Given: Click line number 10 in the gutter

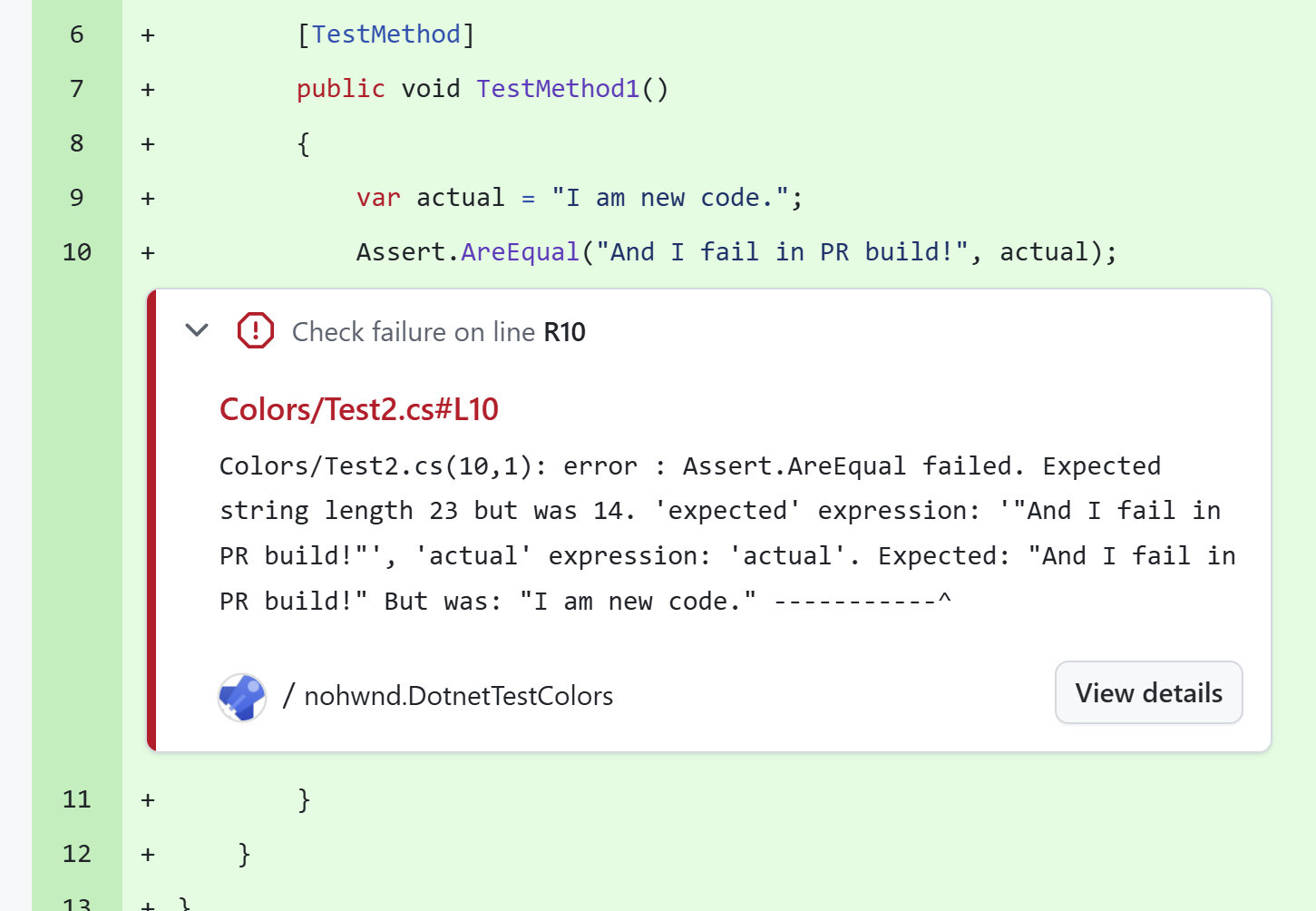Looking at the screenshot, I should pyautogui.click(x=77, y=251).
